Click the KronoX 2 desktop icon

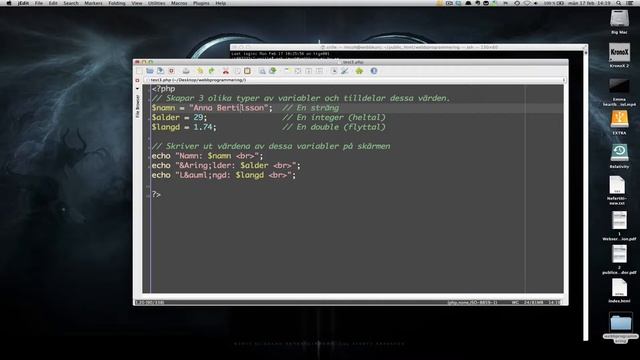(x=619, y=52)
